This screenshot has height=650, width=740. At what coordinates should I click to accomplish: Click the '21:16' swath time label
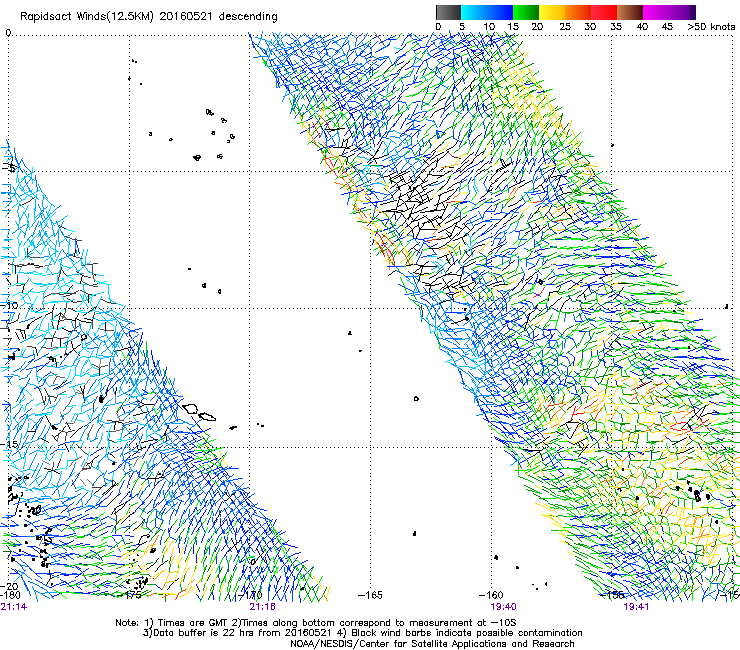point(262,607)
